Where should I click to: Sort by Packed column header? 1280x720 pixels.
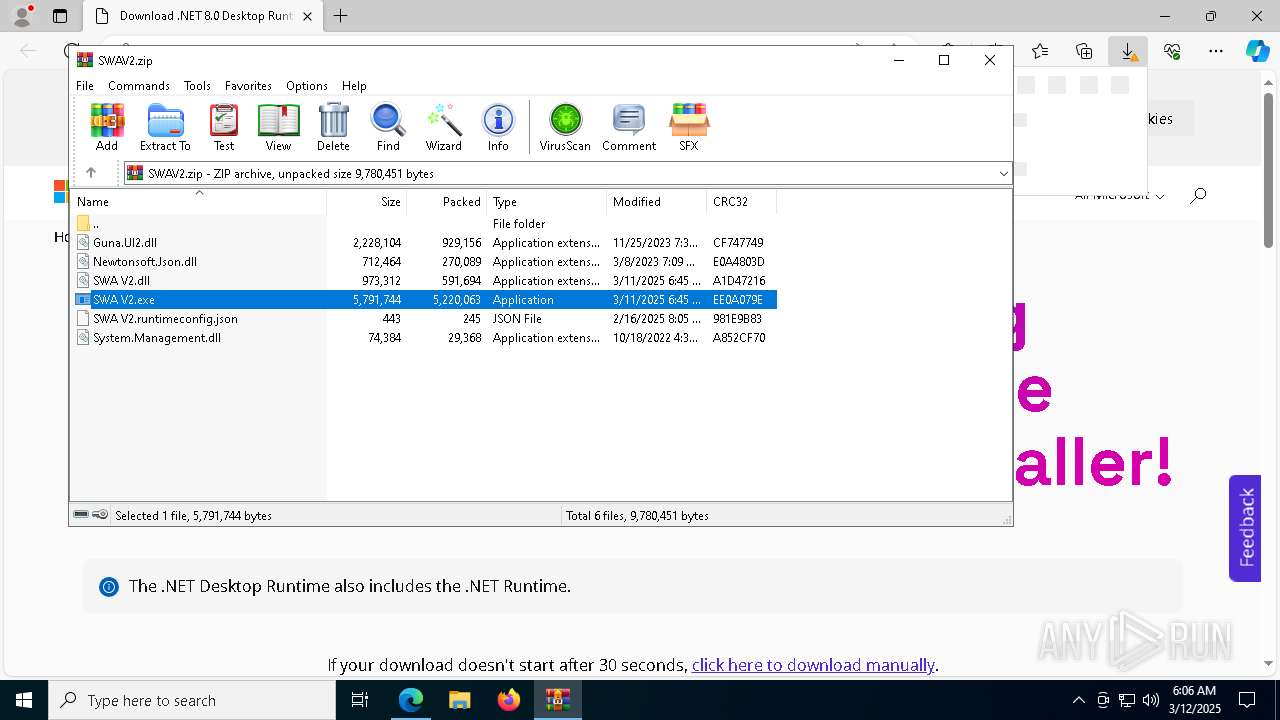(447, 201)
